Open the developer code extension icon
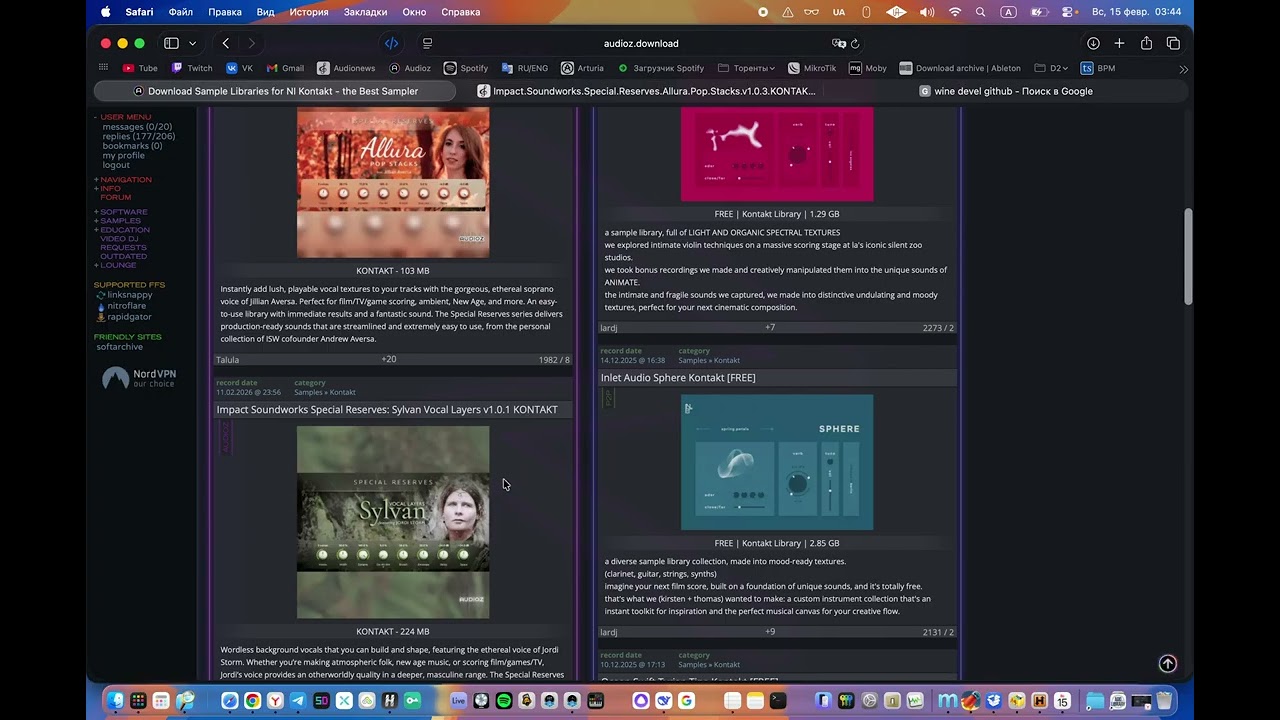This screenshot has height=720, width=1280. point(391,43)
